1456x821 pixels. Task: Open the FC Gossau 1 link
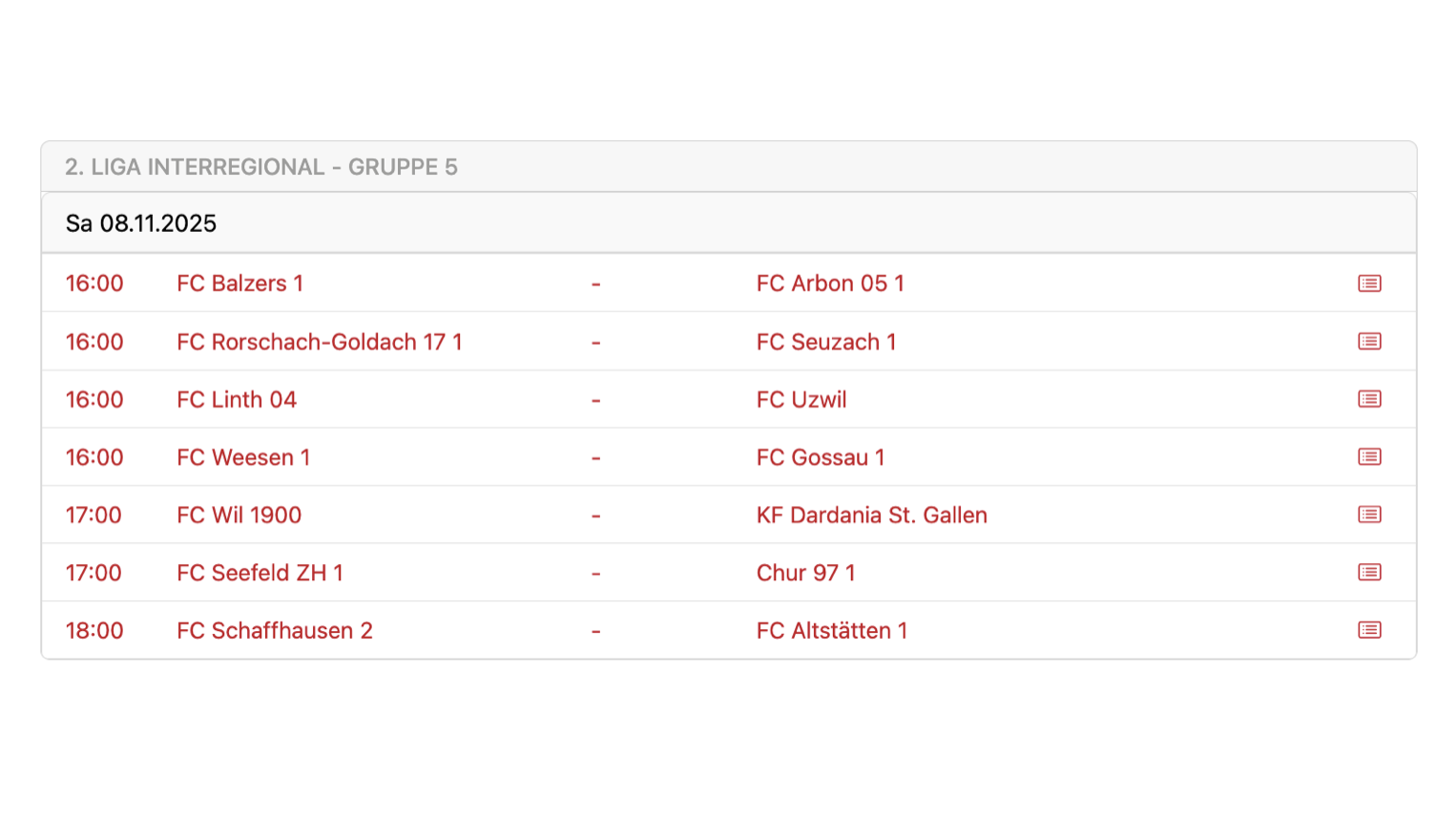click(820, 457)
